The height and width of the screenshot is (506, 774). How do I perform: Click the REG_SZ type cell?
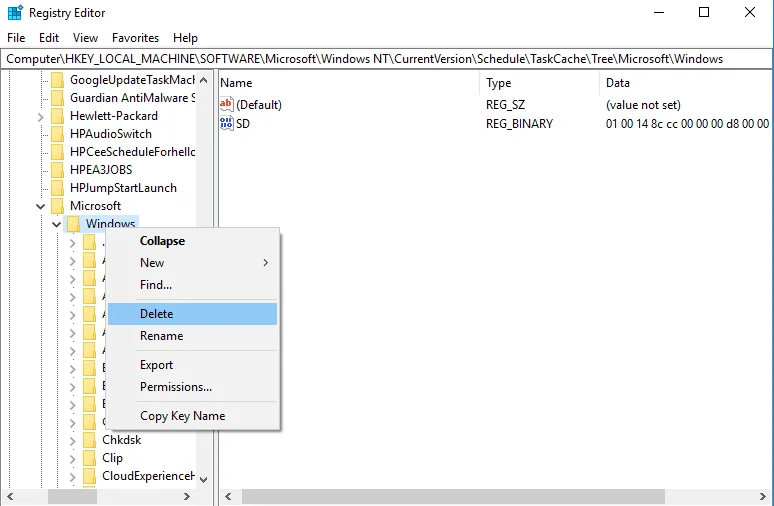click(x=505, y=105)
